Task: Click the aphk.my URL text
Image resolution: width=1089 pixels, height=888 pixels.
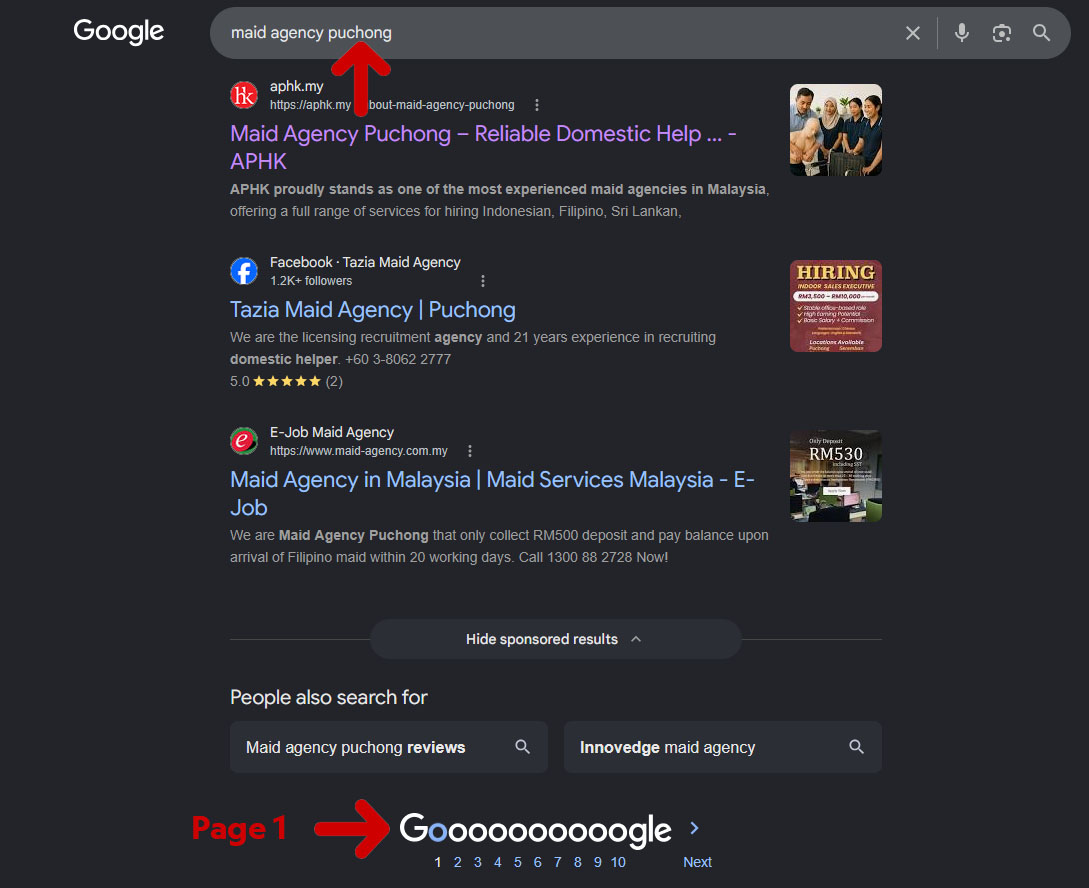Action: pyautogui.click(x=392, y=105)
